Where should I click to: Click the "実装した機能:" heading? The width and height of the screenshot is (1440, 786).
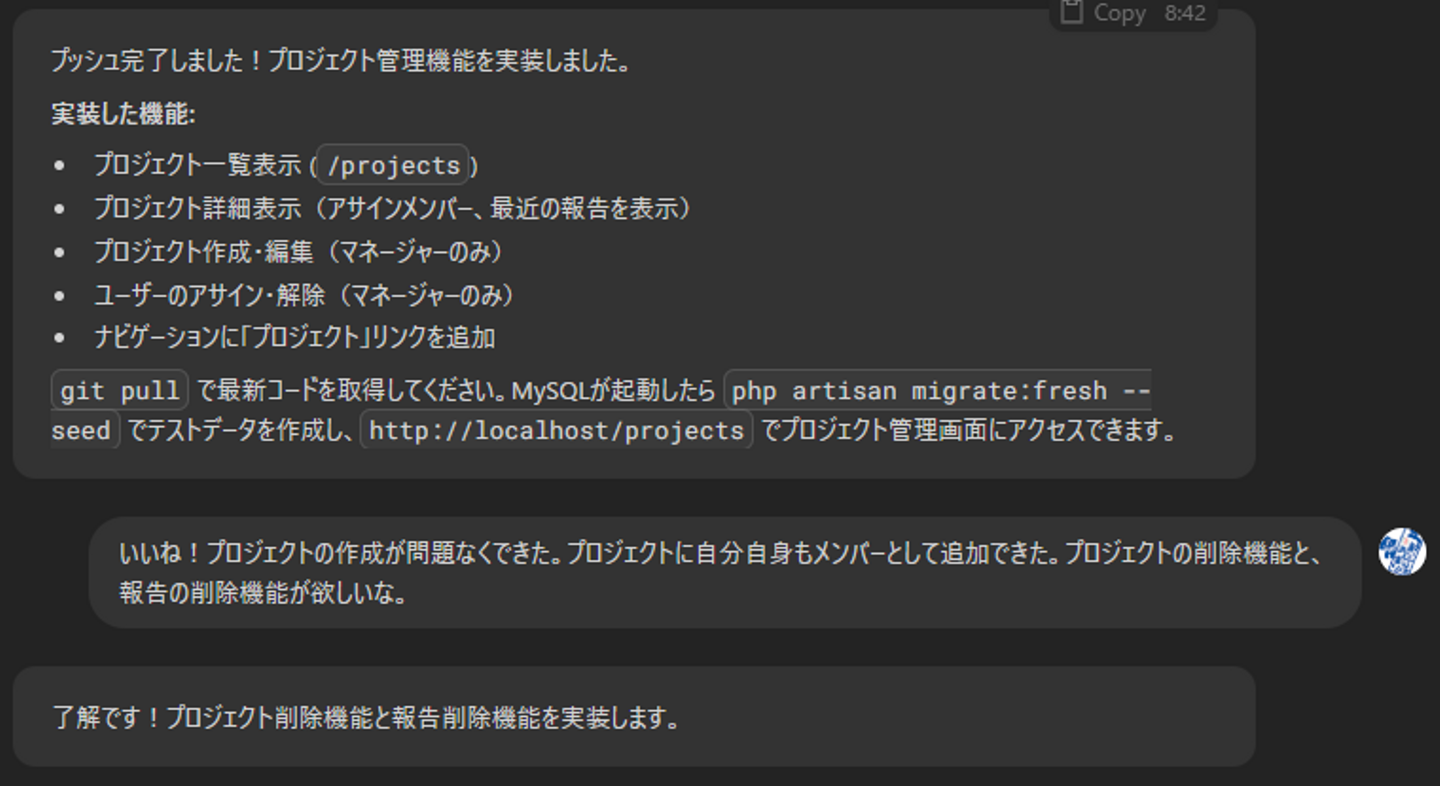pos(123,114)
